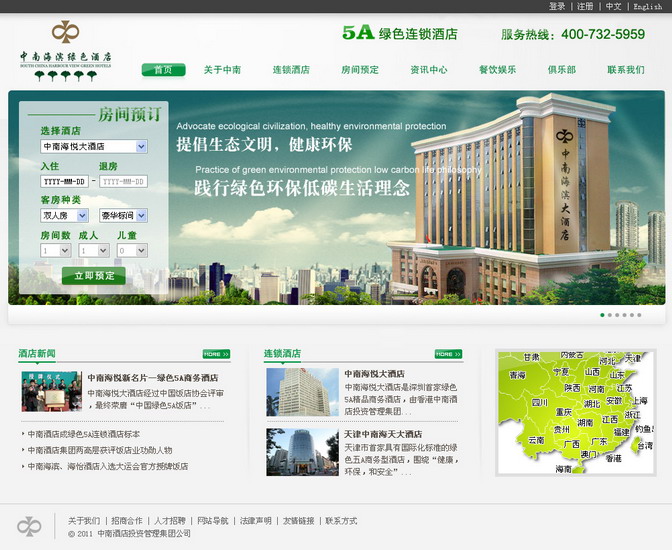Open the 中南海悦大酒店 title link

375,374
